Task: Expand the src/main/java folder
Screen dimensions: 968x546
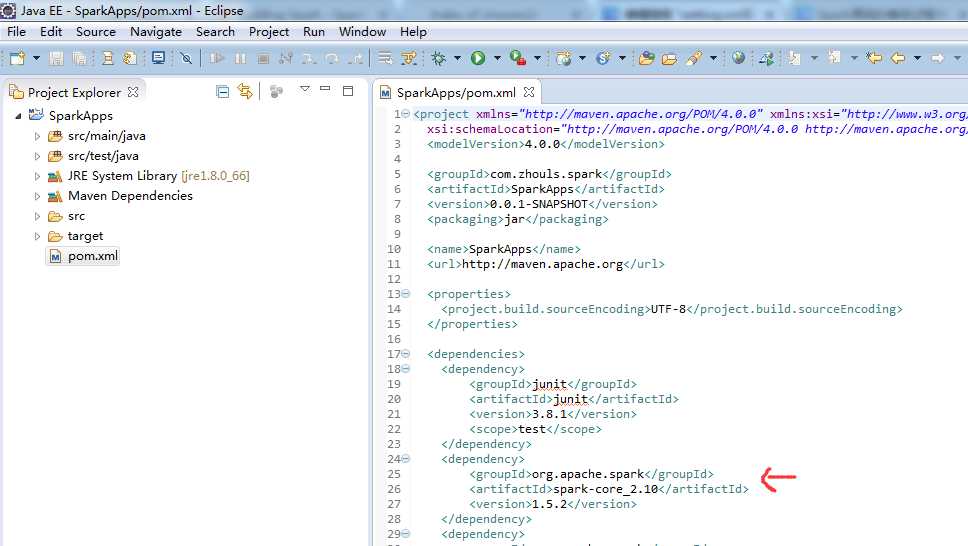Action: tap(37, 136)
